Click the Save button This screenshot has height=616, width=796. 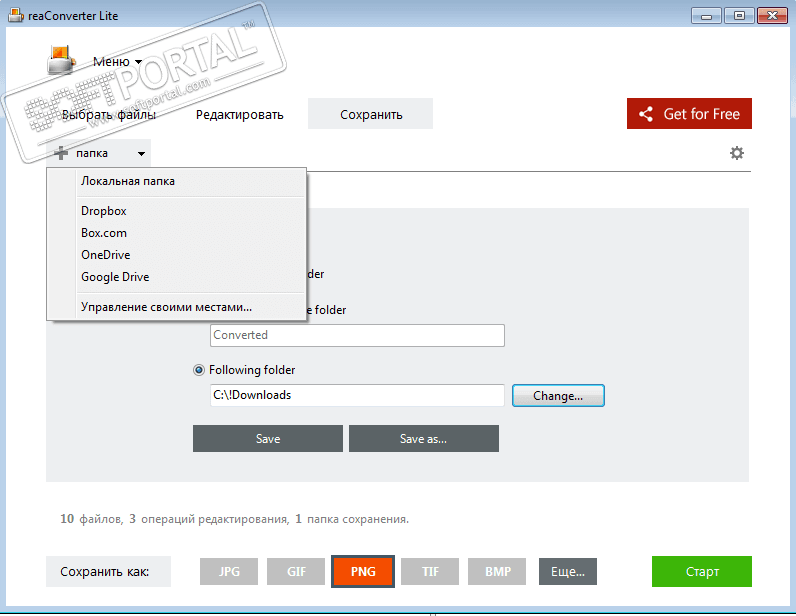point(268,439)
